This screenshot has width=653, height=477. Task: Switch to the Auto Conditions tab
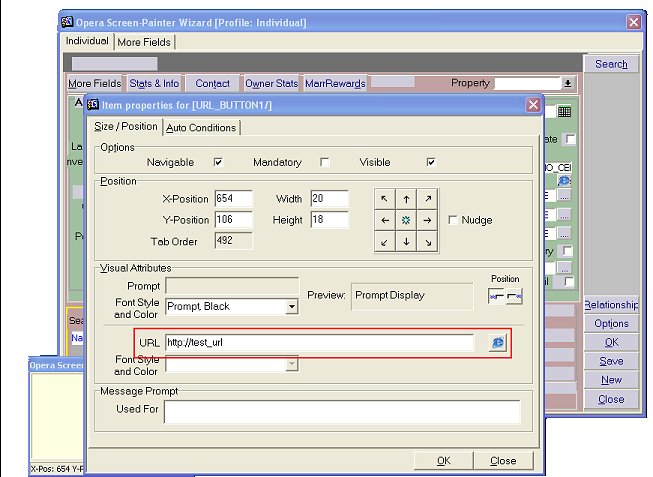201,127
